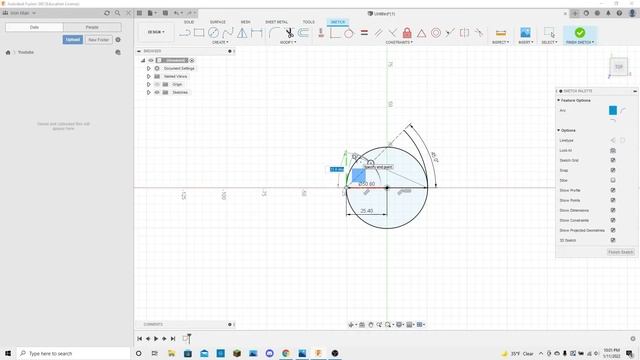Select the Fillet tool in Modify
Image resolution: width=640 pixels, height=360 pixels.
[x=275, y=33]
